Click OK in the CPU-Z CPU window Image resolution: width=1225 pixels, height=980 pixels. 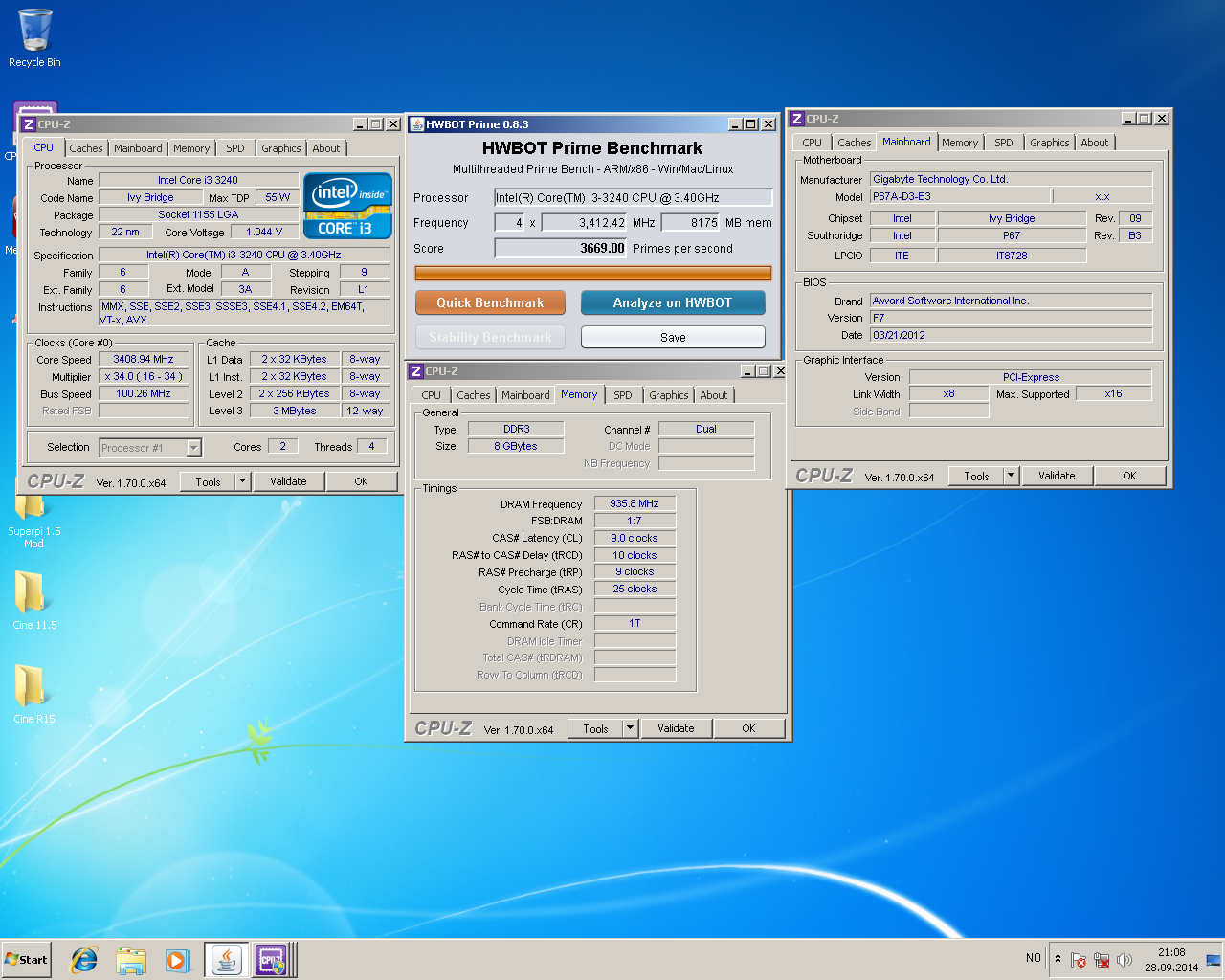pos(361,481)
